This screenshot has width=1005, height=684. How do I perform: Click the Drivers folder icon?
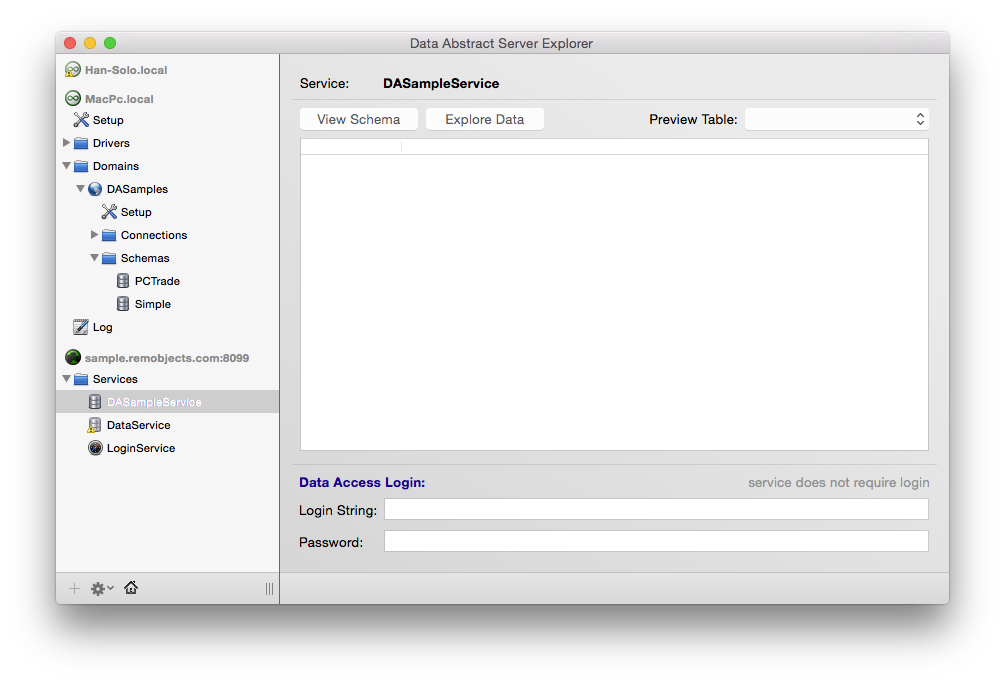81,143
